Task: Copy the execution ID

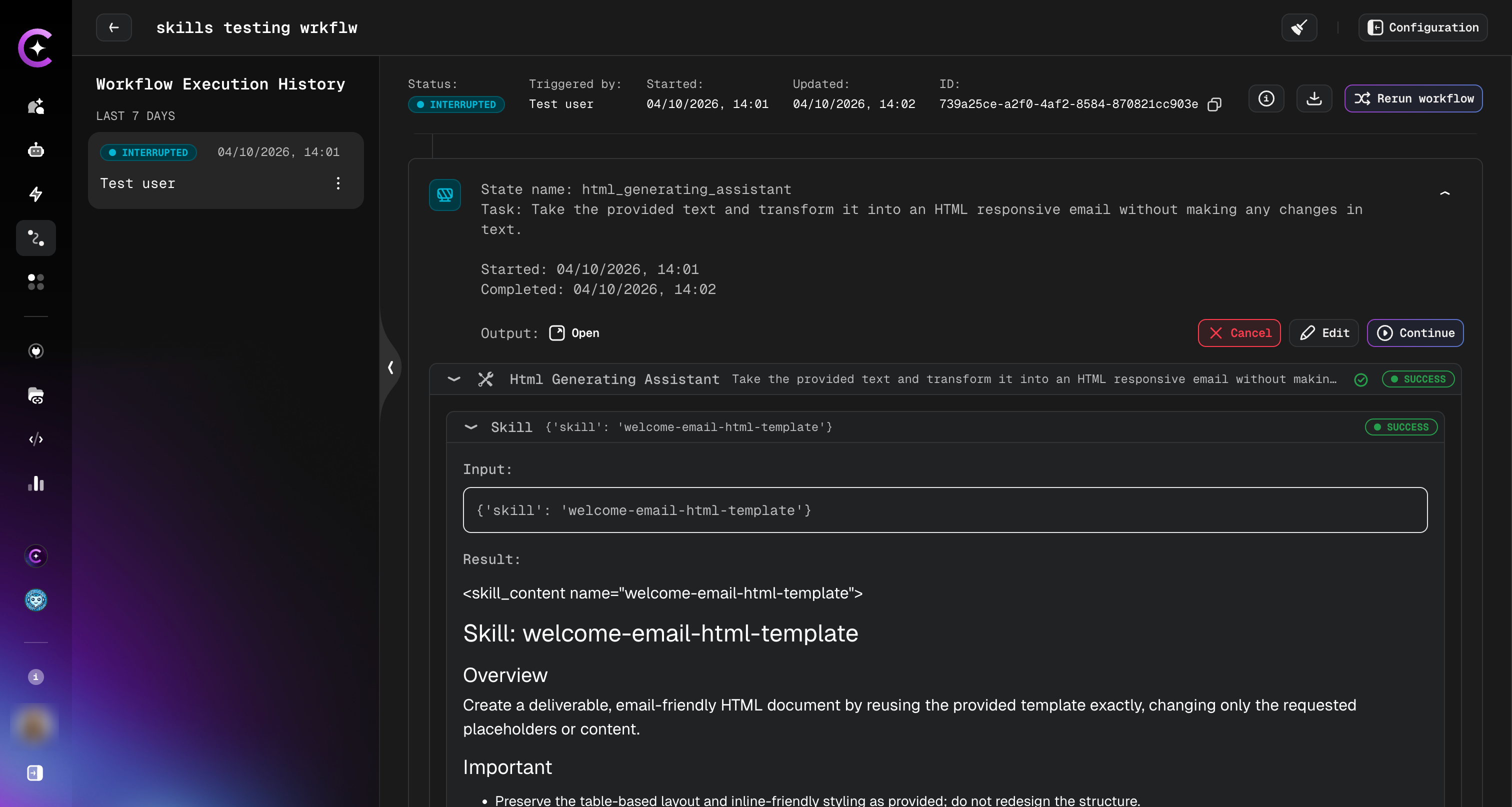Action: tap(1214, 104)
